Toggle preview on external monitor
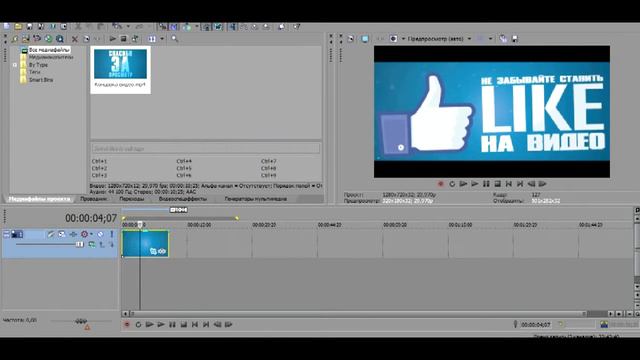Image resolution: width=640 pixels, height=360 pixels. point(365,39)
